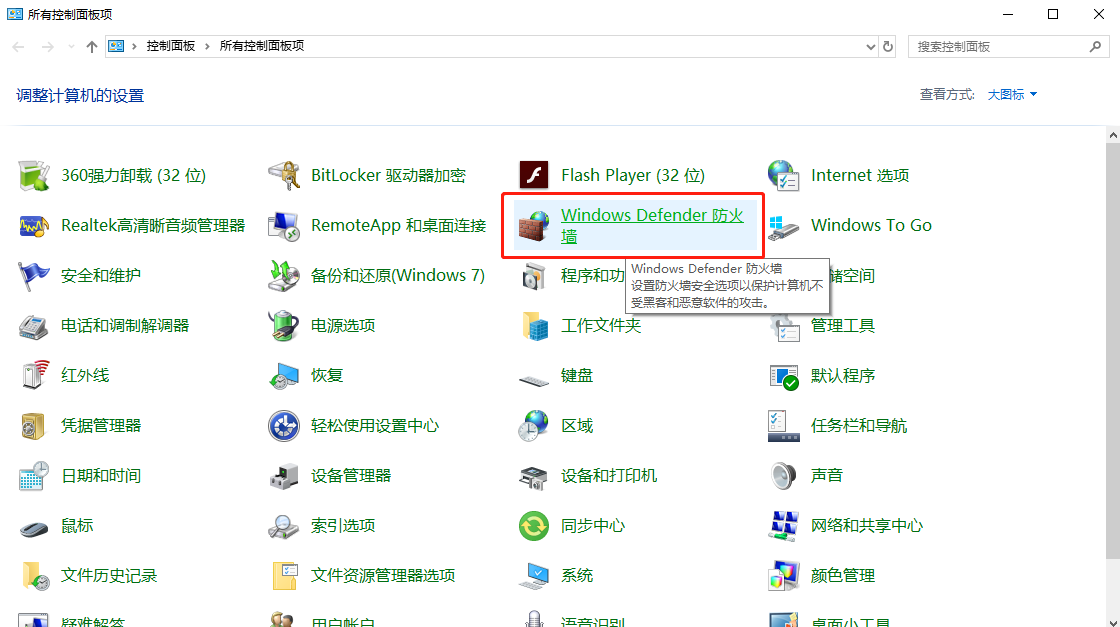1120x627 pixels.
Task: Click the control panel icon in the title bar
Action: 15,14
